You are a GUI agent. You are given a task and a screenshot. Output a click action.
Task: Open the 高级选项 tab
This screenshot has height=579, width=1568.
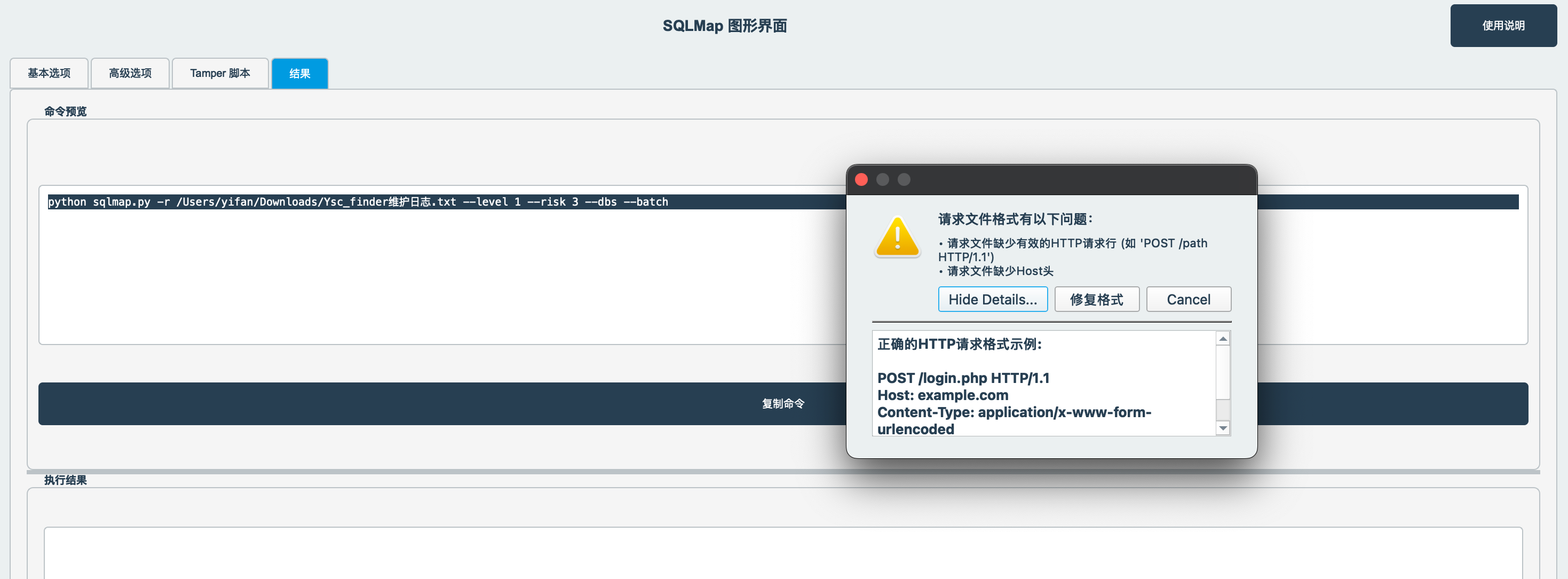click(130, 73)
